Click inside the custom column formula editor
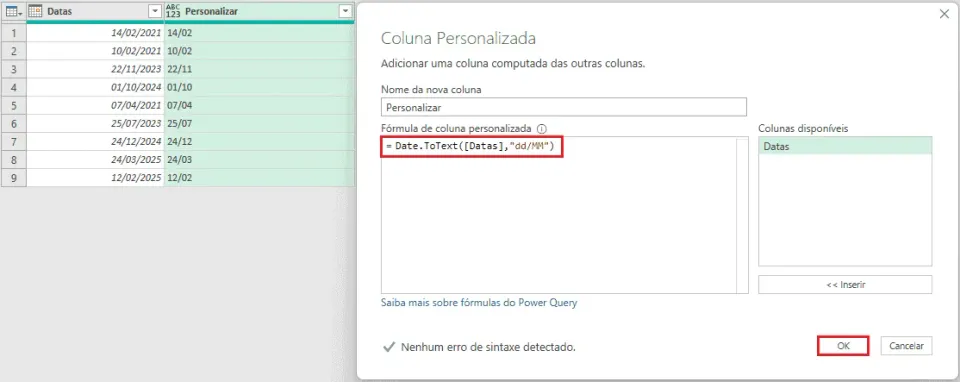Image resolution: width=960 pixels, height=382 pixels. pyautogui.click(x=558, y=215)
